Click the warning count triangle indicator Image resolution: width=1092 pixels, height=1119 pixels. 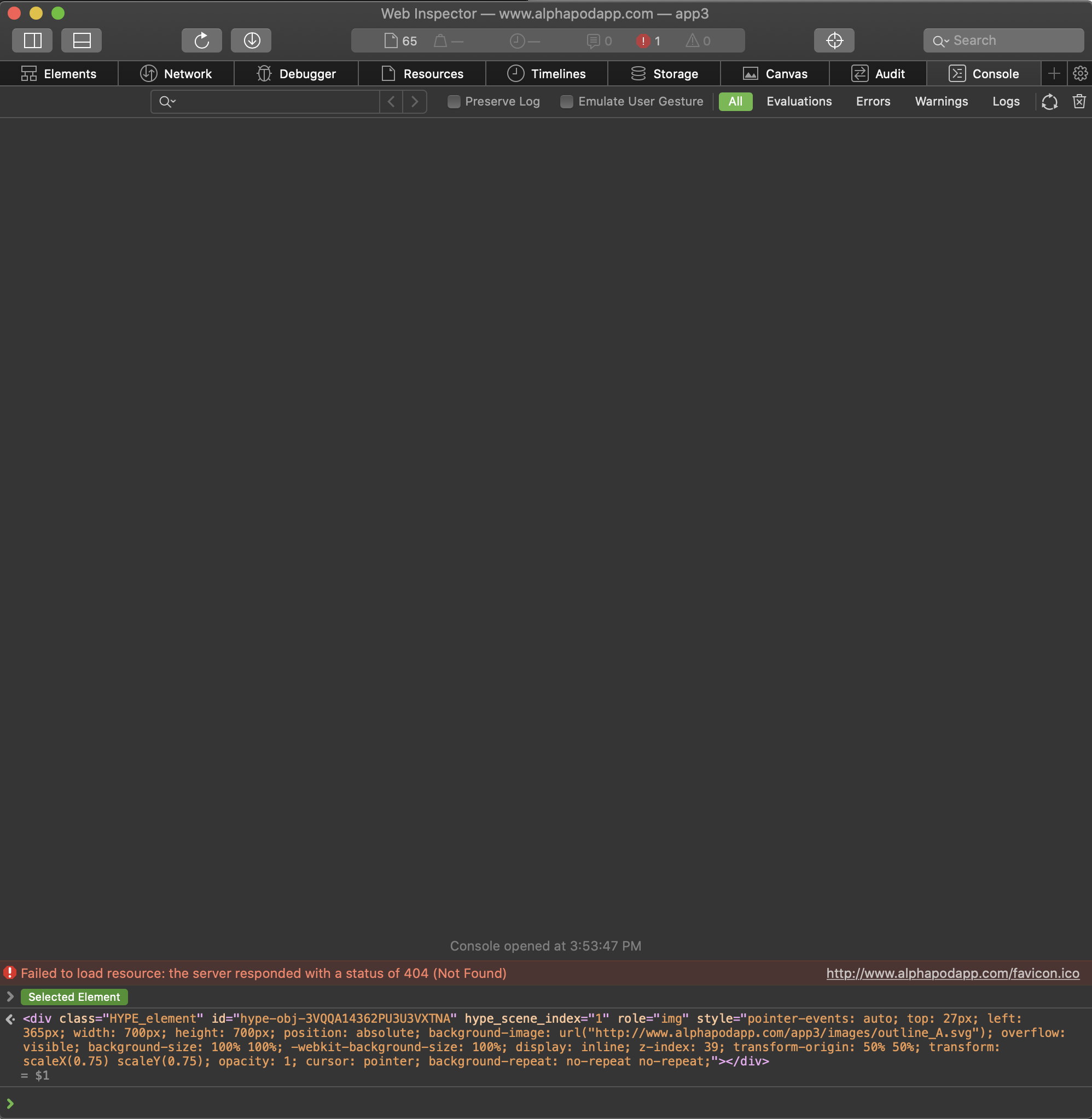[698, 40]
